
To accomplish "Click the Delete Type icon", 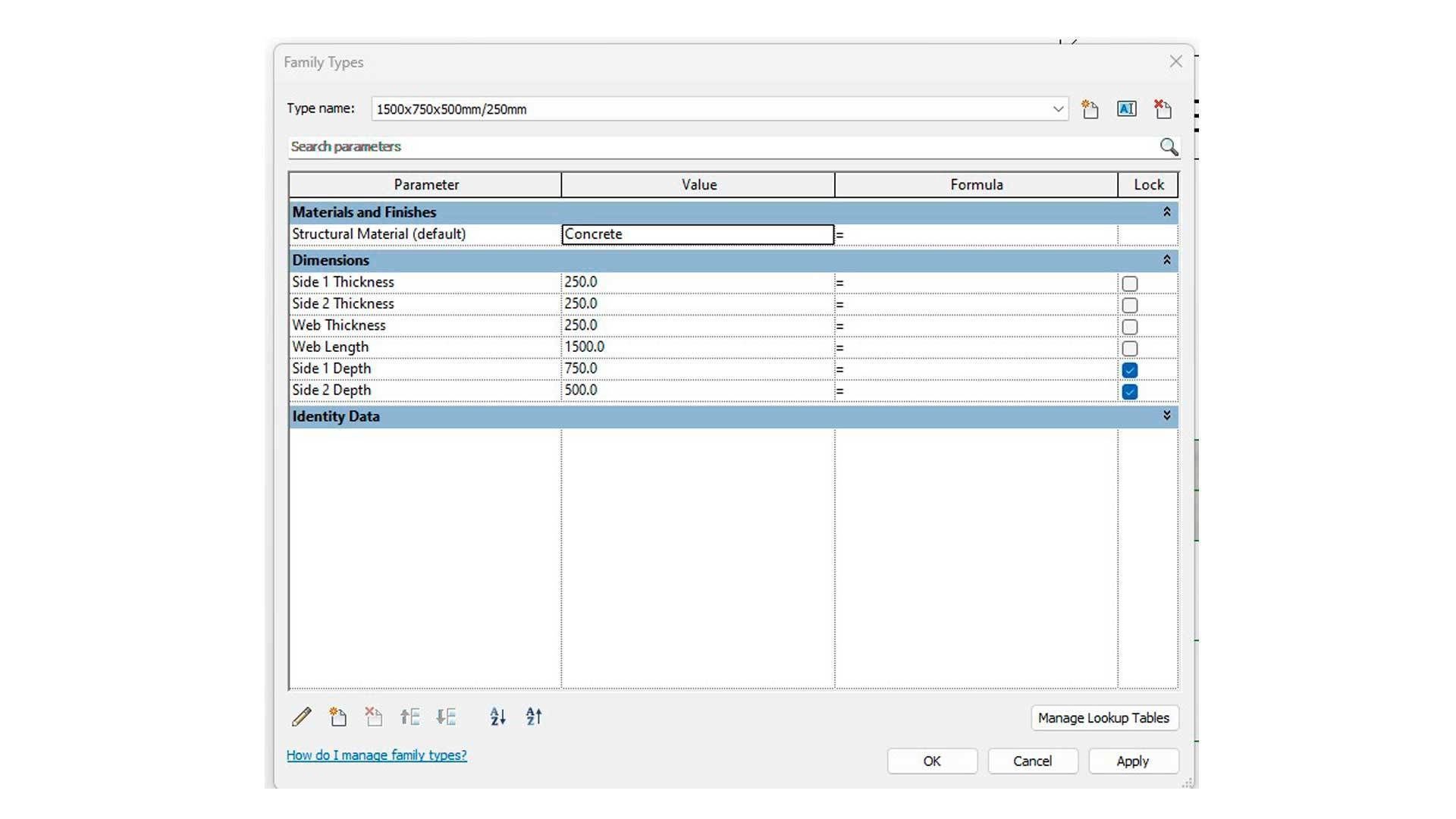I will [1163, 109].
